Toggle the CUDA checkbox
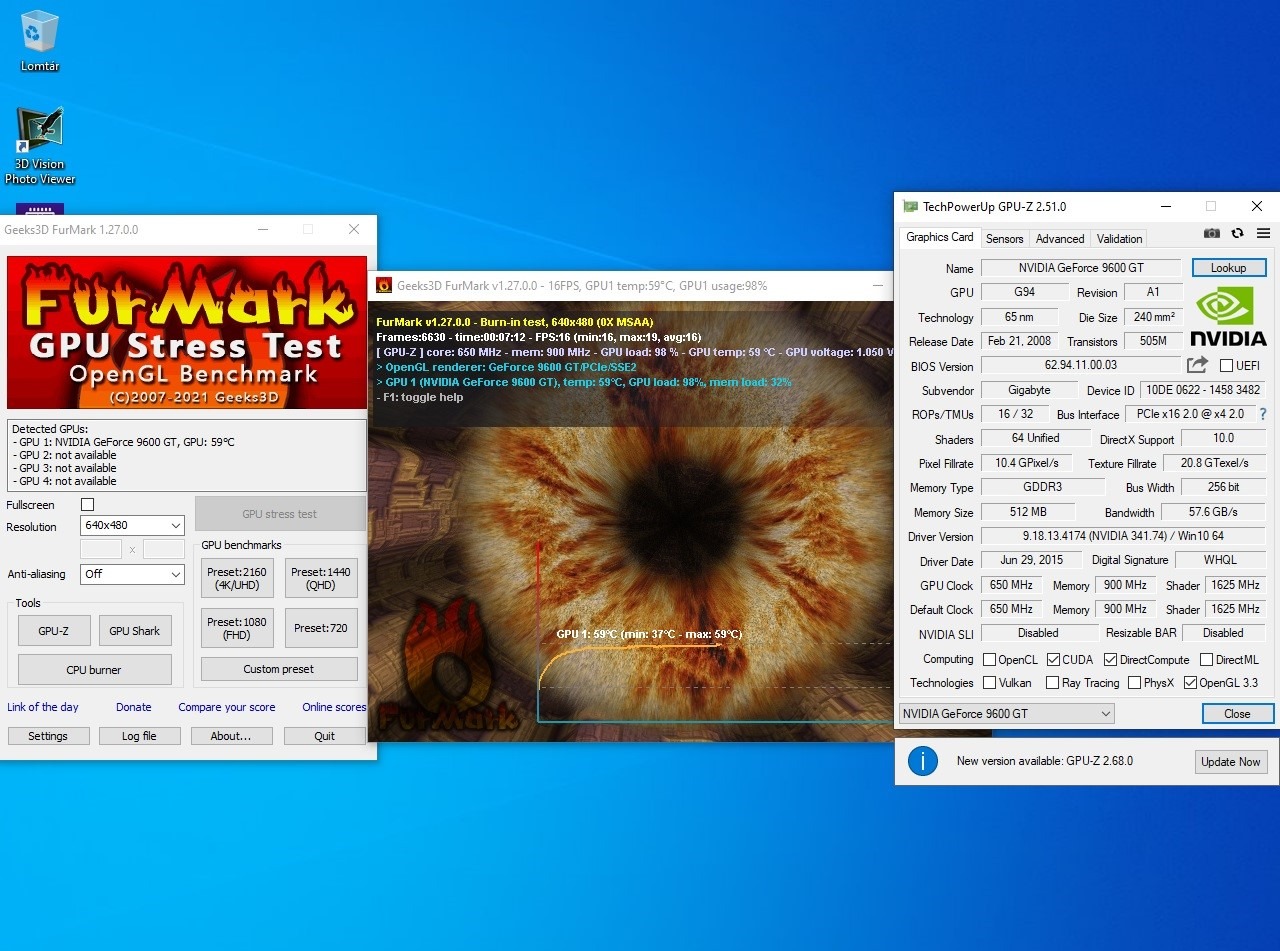The width and height of the screenshot is (1280, 951). pos(1053,660)
